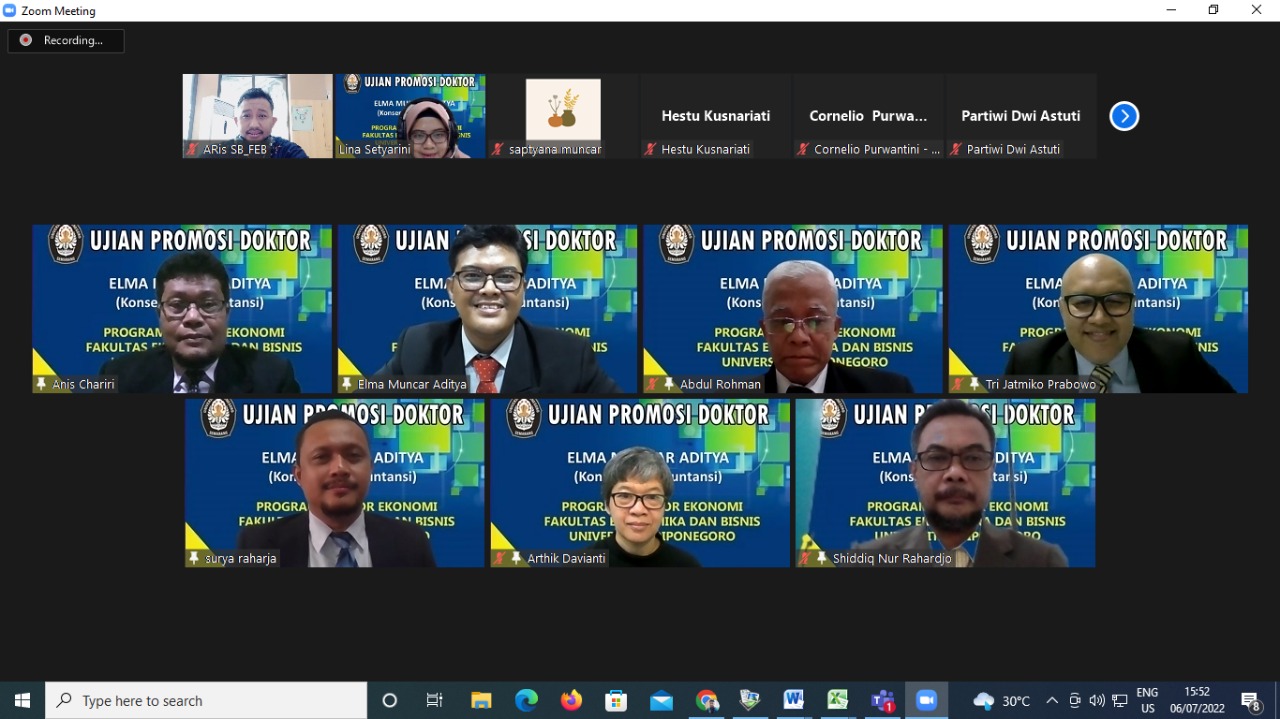Click the blue arrow to view more participants
1280x719 pixels.
1124,116
